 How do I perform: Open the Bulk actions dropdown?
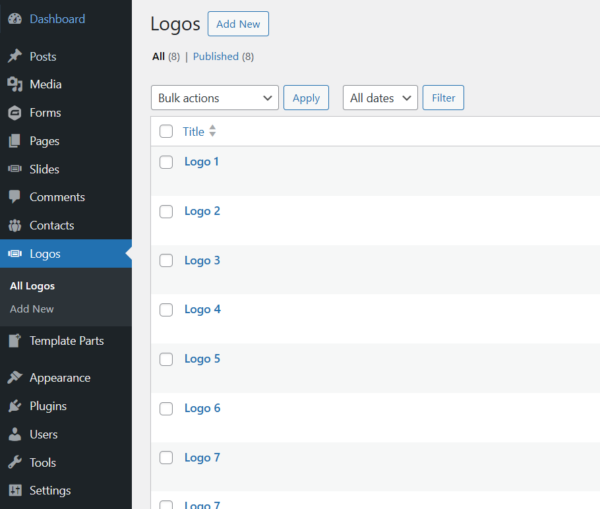click(x=215, y=98)
